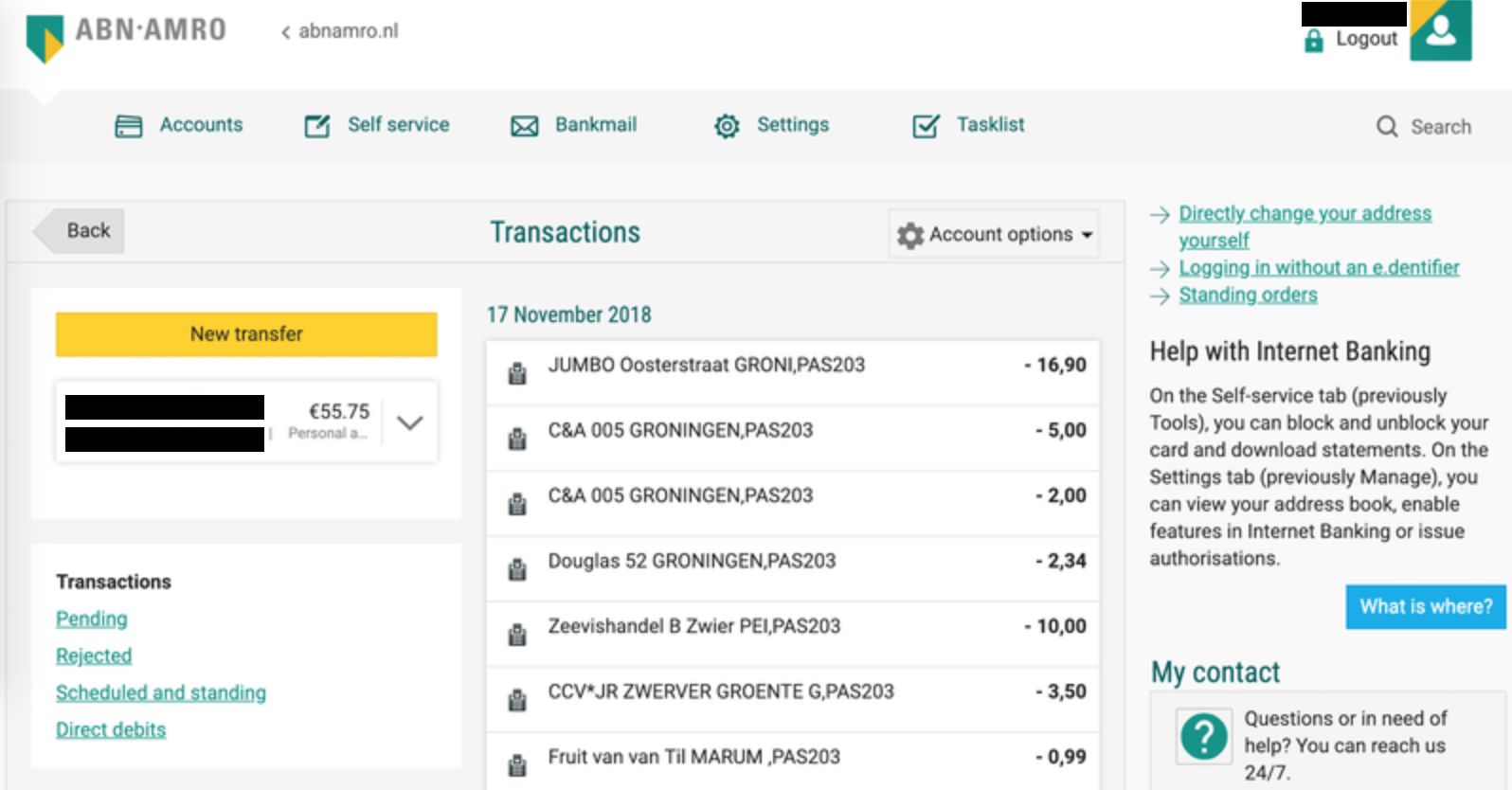Open Logging in without an e.dentifier link

pyautogui.click(x=1319, y=268)
